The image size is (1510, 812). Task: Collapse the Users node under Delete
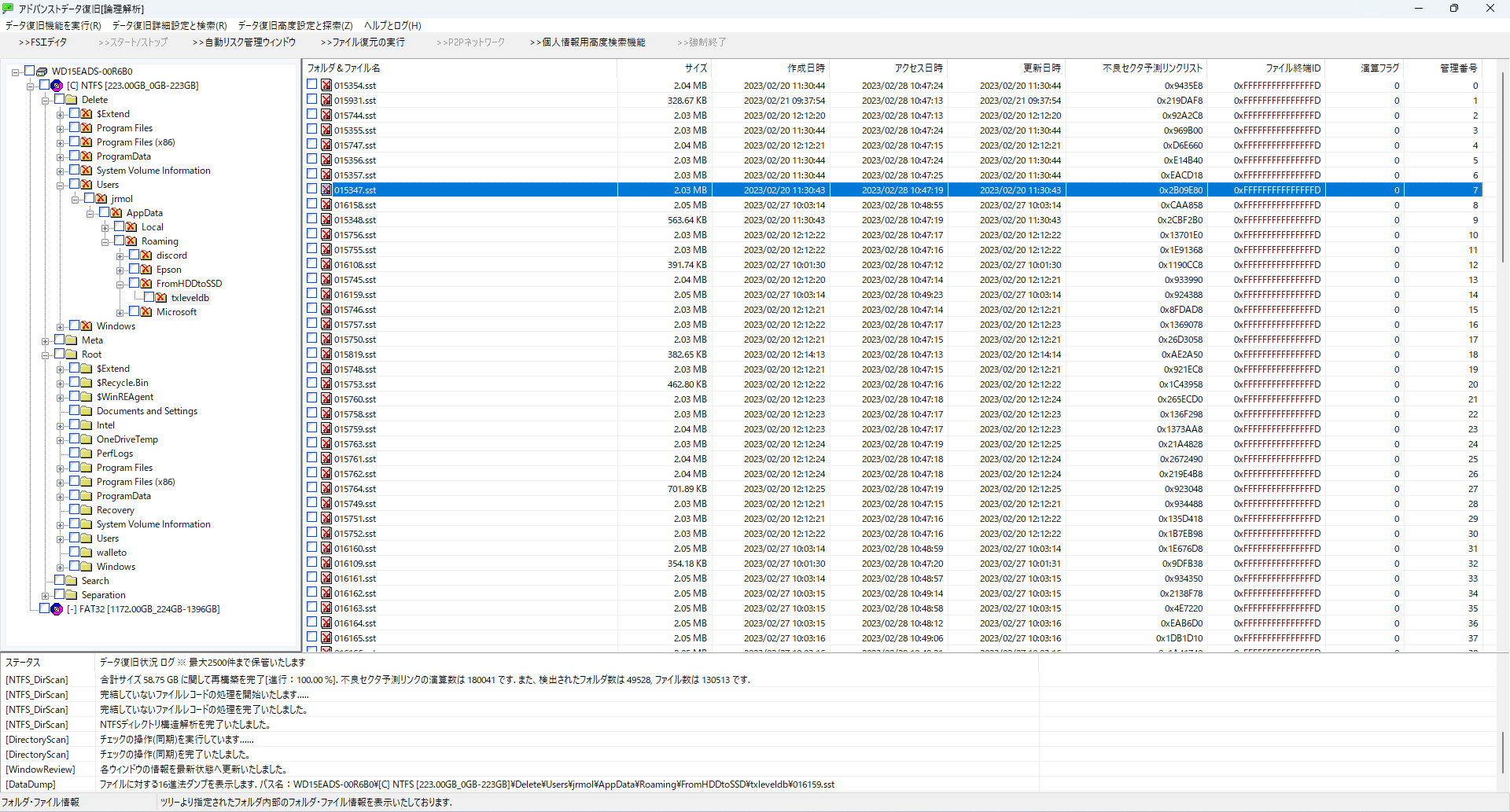(61, 186)
